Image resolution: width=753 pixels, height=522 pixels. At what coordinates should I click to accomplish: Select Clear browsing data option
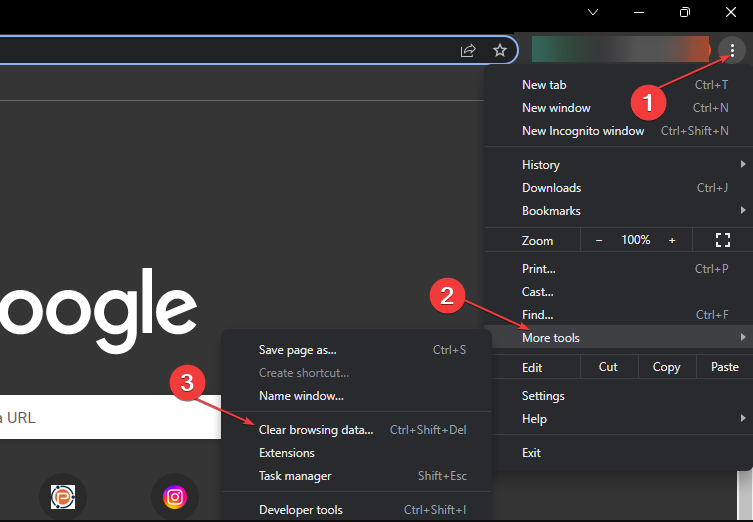pyautogui.click(x=316, y=430)
